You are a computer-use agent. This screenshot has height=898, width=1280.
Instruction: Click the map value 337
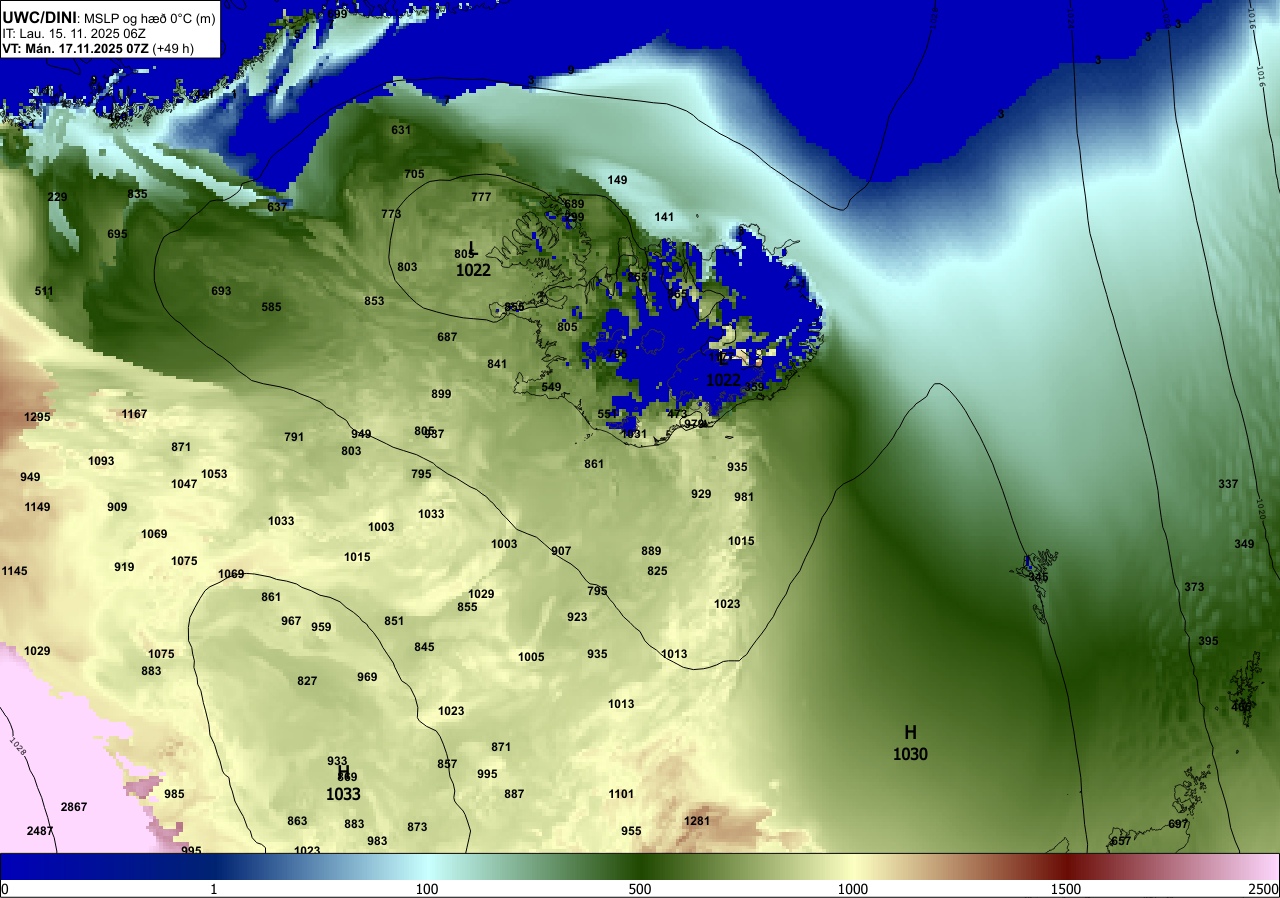point(1228,484)
